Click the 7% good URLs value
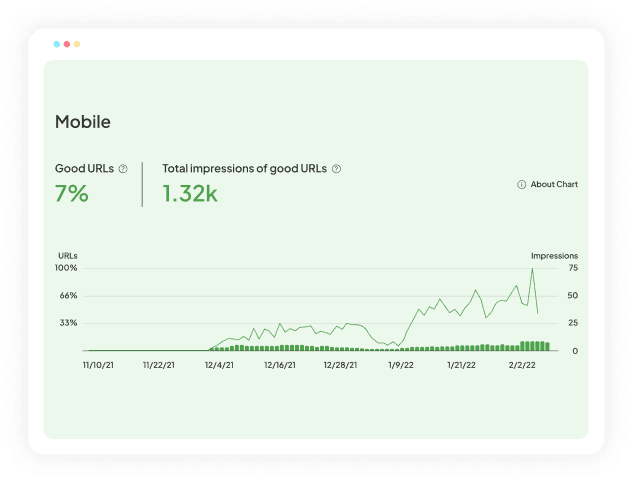 pyautogui.click(x=72, y=194)
